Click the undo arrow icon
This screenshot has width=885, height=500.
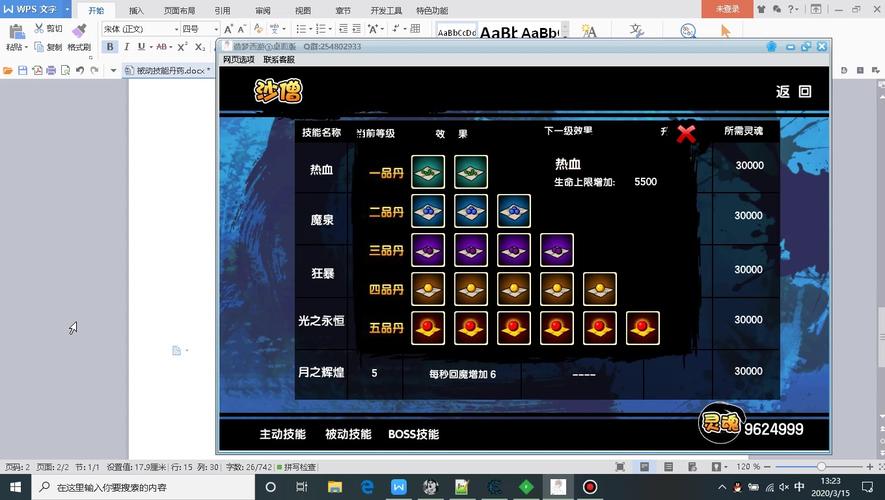[x=80, y=71]
